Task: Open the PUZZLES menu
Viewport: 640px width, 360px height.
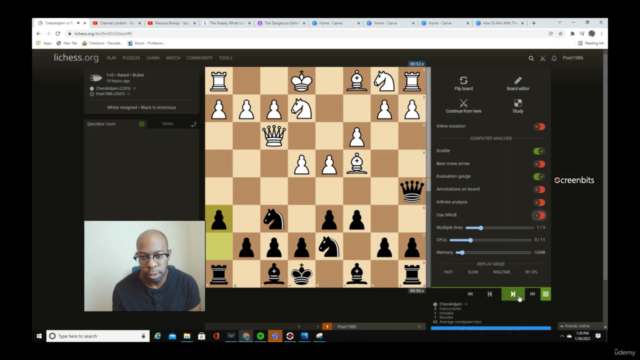Action: pos(131,58)
